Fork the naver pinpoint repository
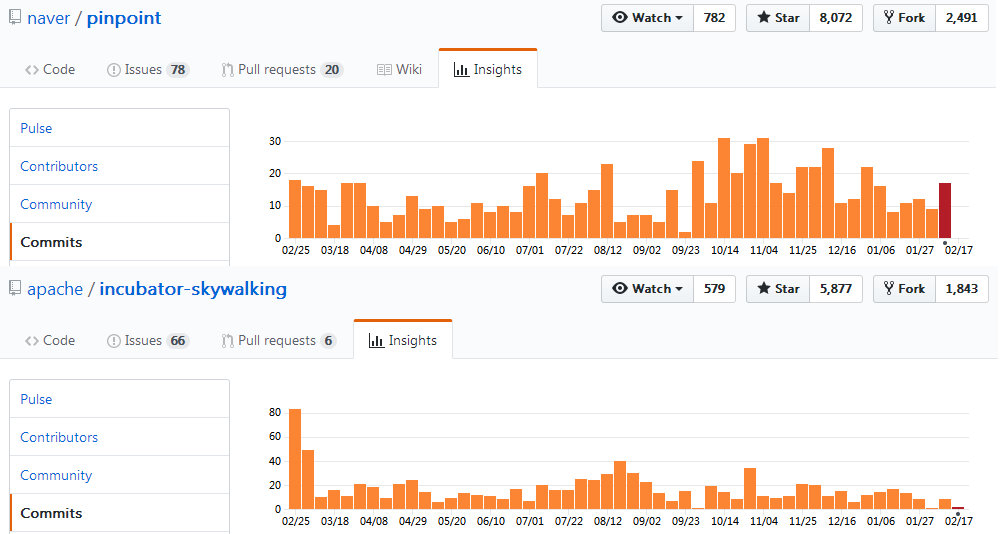Viewport: 1000px width, 534px height. 904,18
